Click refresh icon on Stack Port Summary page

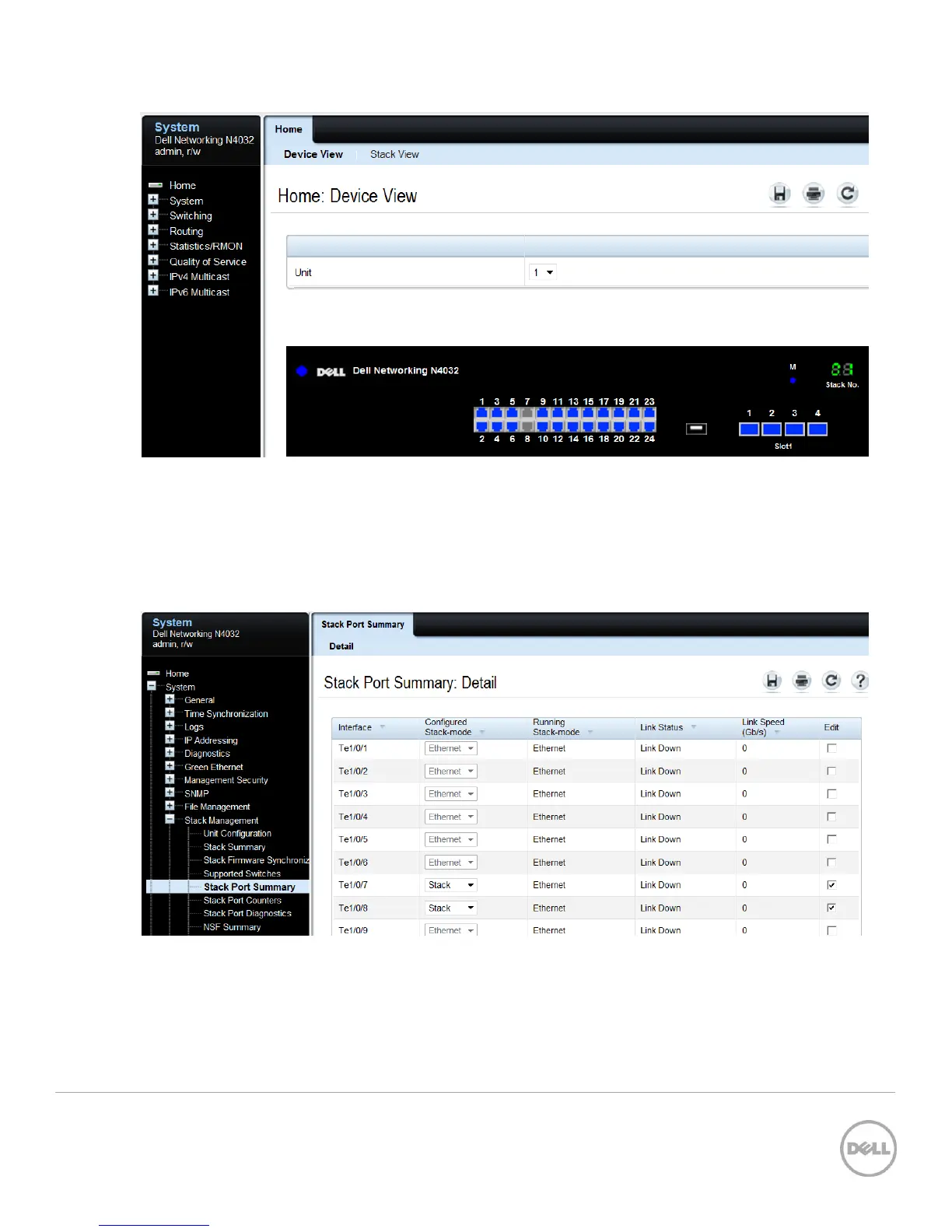tap(831, 681)
